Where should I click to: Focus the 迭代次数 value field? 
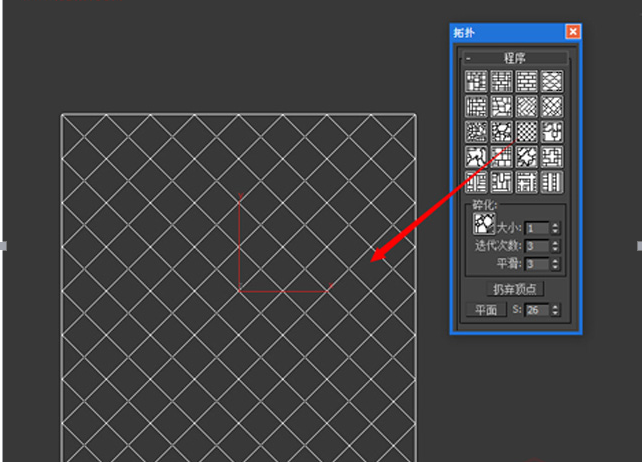(537, 246)
